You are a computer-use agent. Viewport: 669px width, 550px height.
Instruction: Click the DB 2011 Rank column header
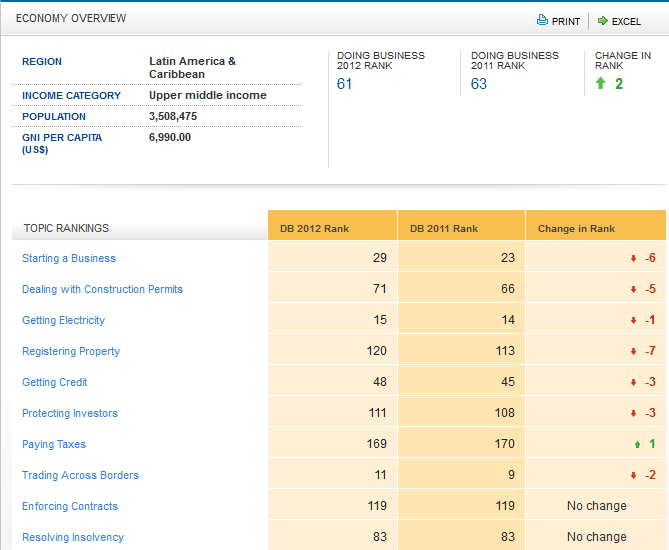(444, 229)
